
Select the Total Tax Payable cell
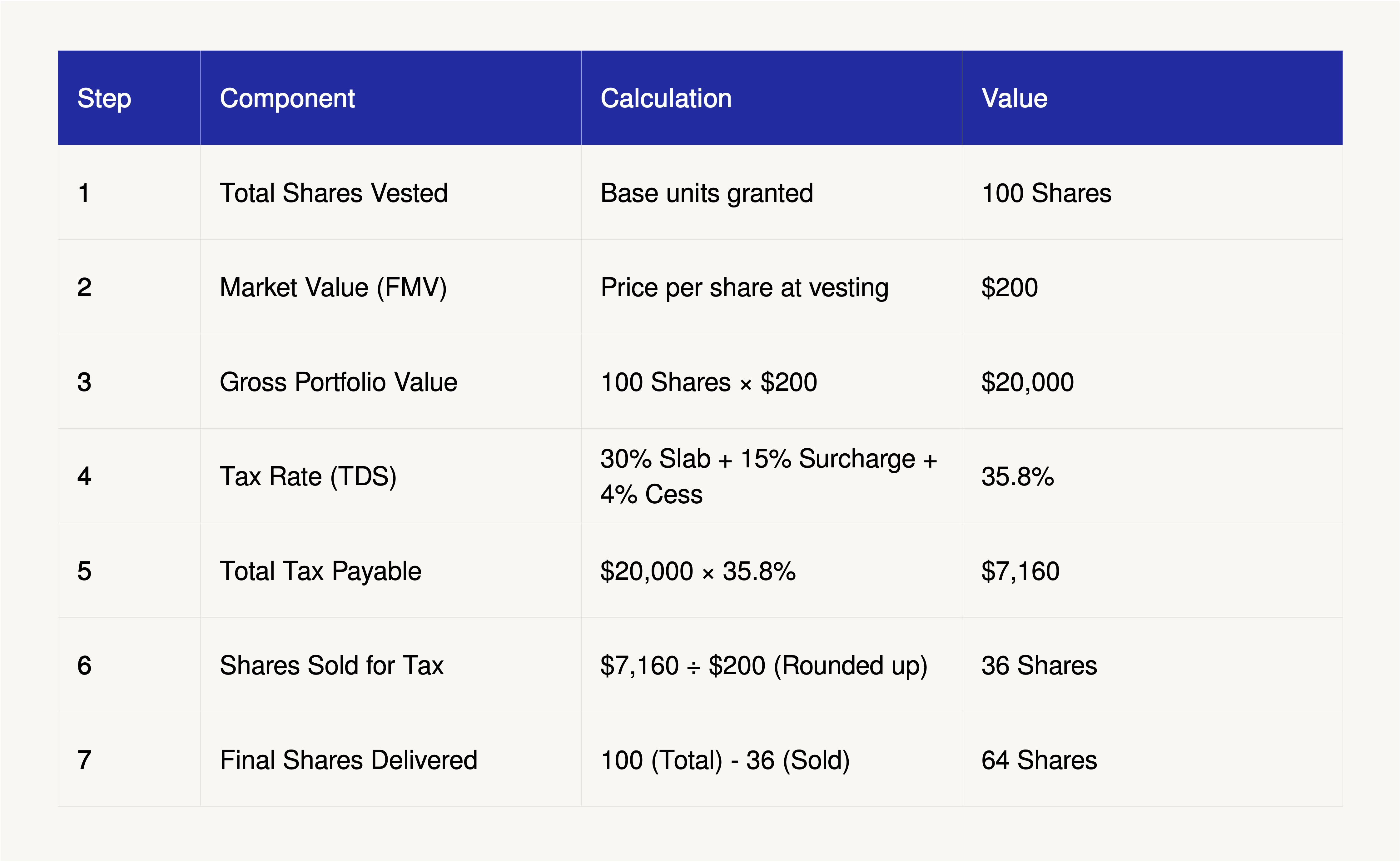pyautogui.click(x=391, y=571)
